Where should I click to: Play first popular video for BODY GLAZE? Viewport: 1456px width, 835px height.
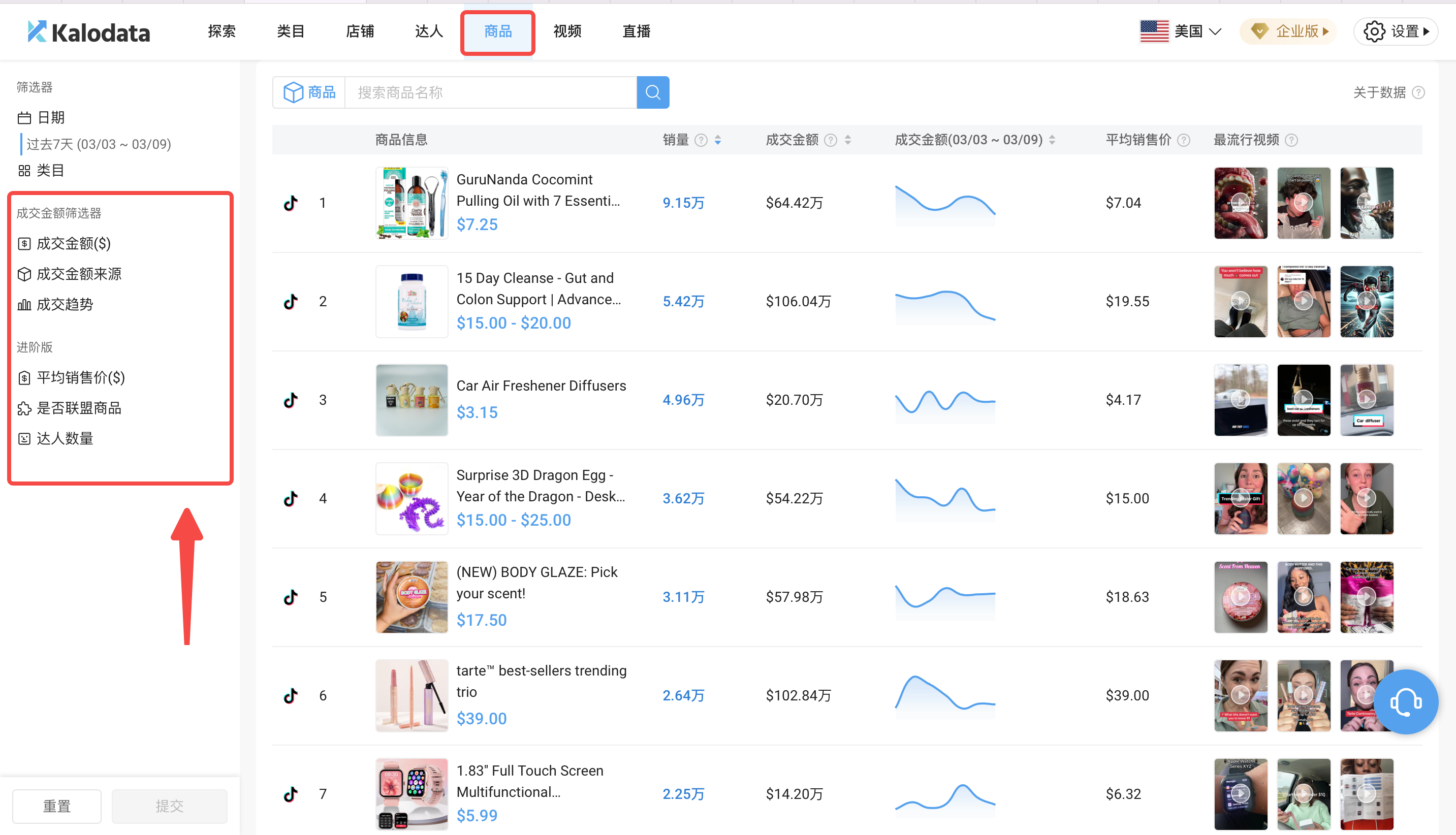point(1241,598)
